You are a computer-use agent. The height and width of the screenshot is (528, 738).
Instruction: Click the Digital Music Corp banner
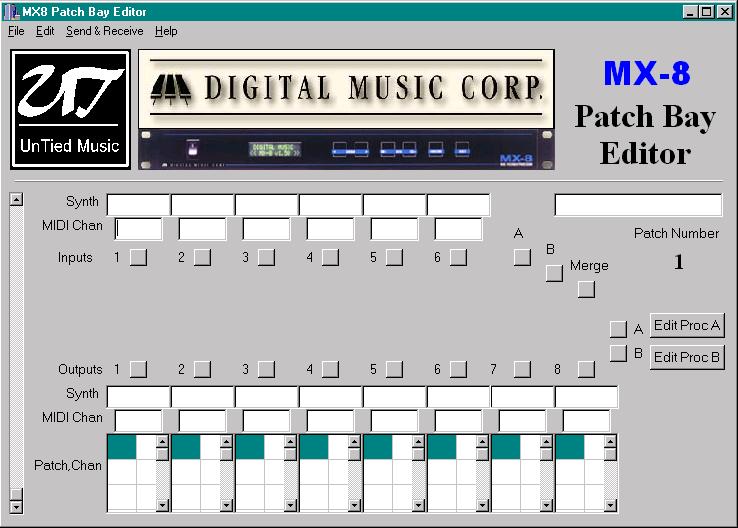click(346, 89)
